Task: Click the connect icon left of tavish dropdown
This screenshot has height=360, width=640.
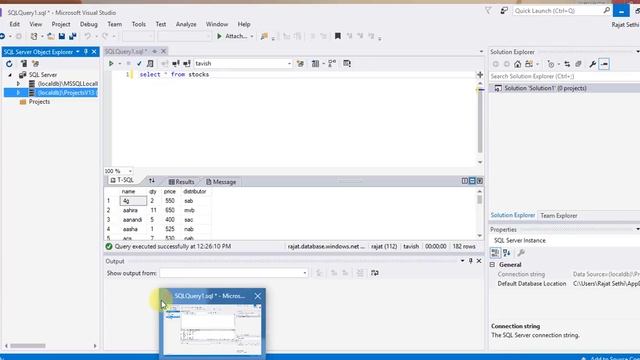Action: click(187, 64)
